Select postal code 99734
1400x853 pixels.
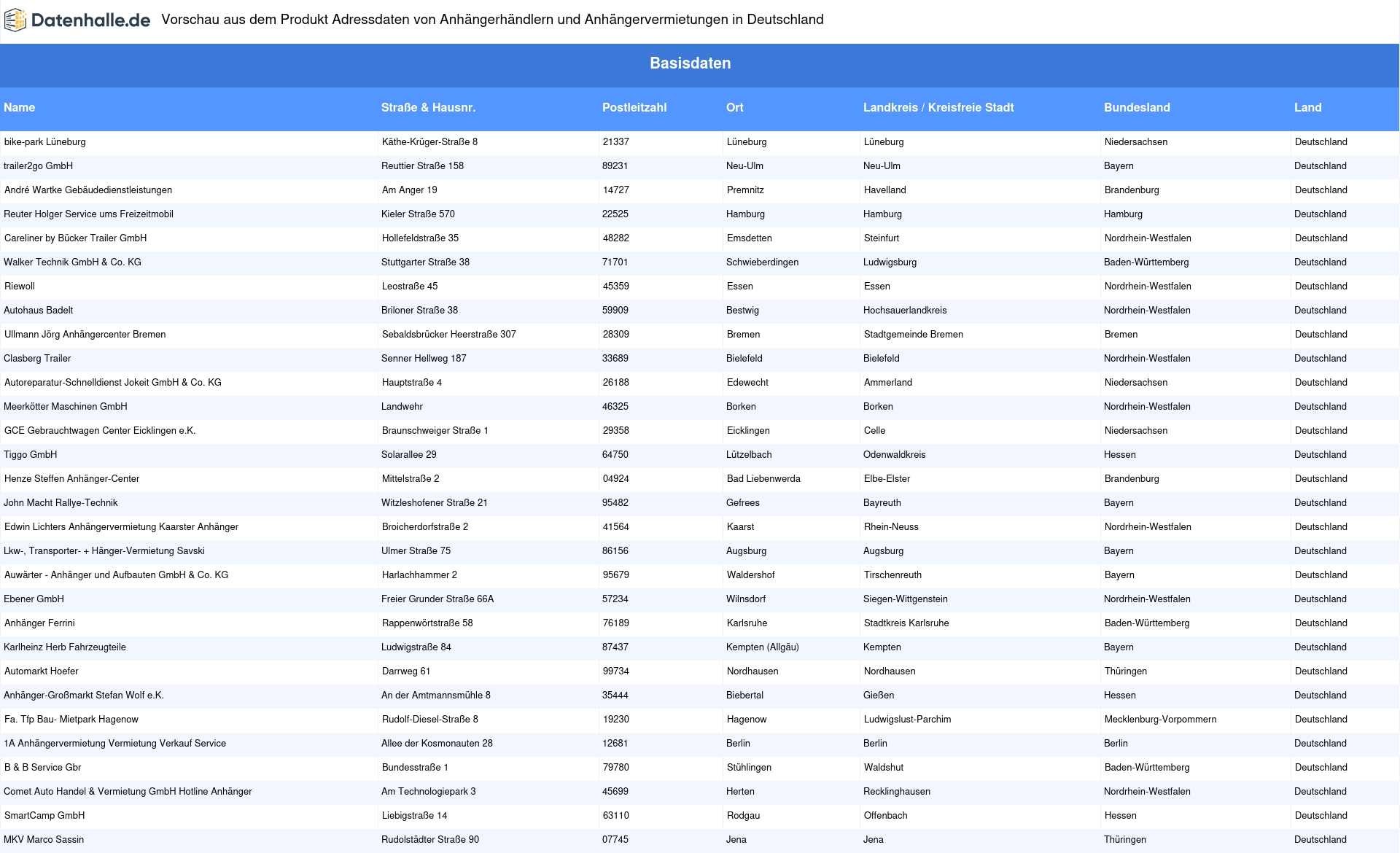pos(615,671)
